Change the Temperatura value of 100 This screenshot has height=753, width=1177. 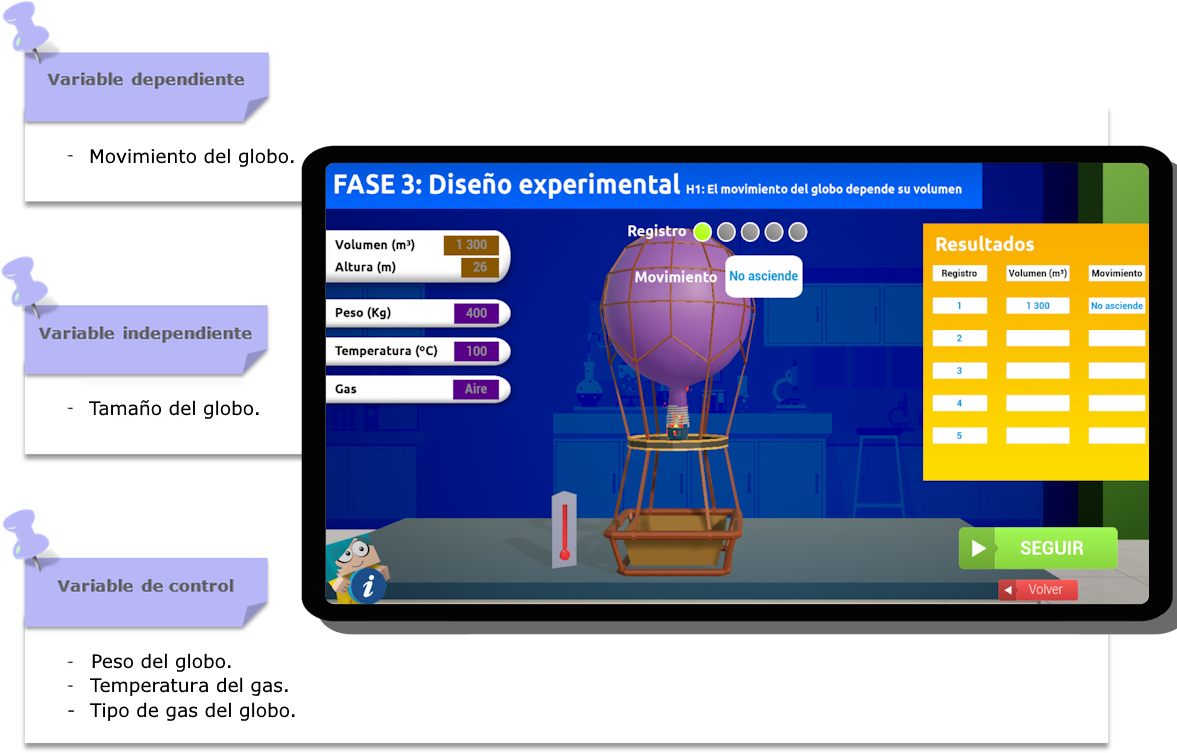point(476,351)
